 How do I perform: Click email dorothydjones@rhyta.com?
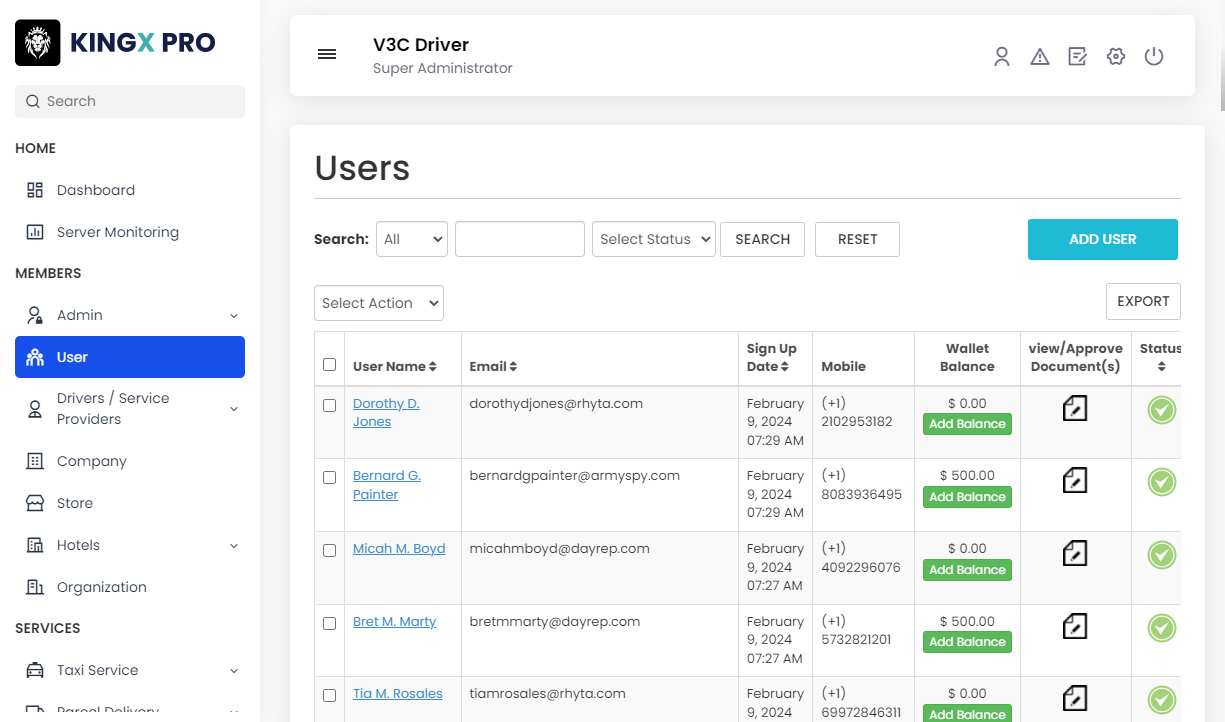(556, 403)
